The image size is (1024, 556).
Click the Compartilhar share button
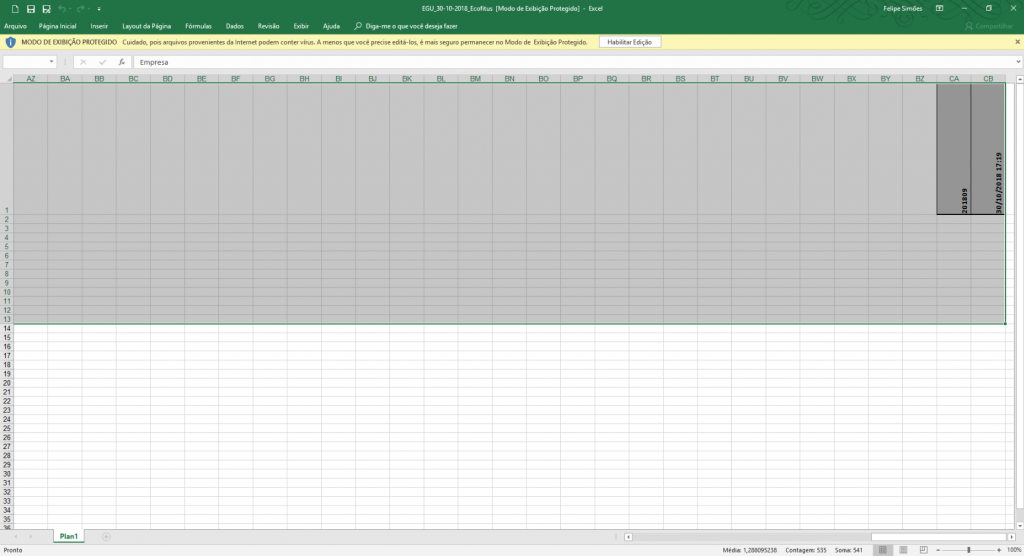[x=989, y=26]
